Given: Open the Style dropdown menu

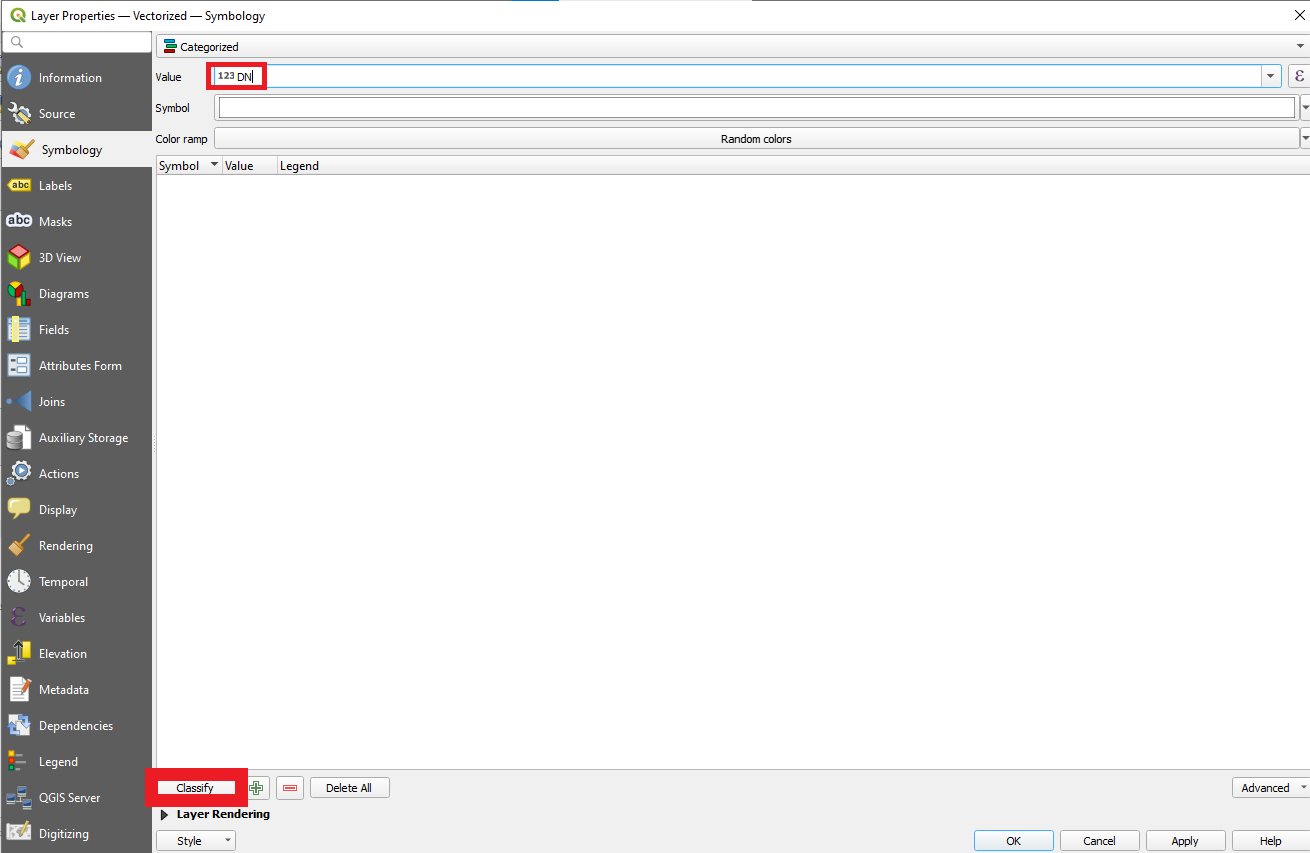Looking at the screenshot, I should coord(196,841).
